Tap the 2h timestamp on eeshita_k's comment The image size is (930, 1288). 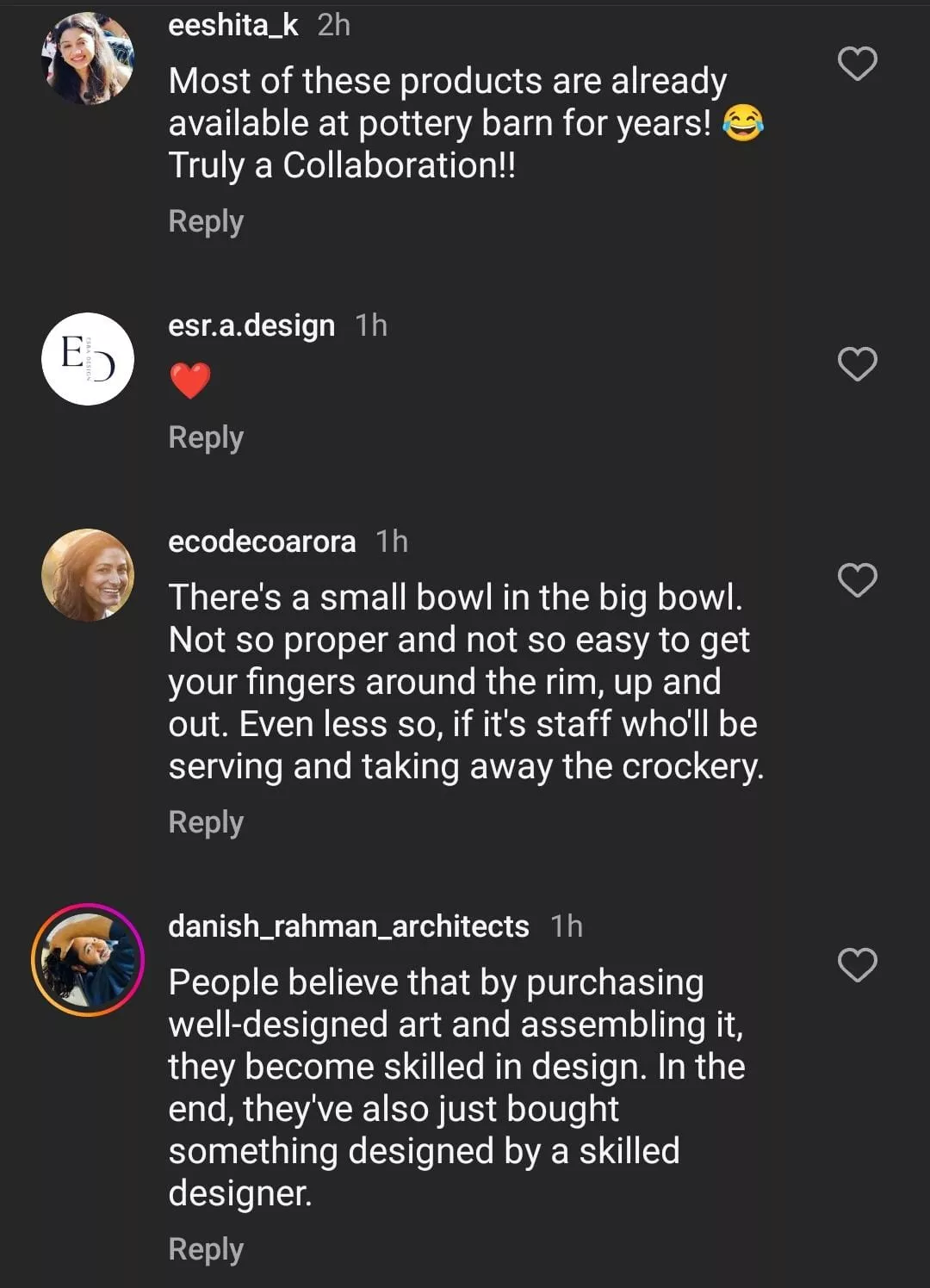click(333, 26)
